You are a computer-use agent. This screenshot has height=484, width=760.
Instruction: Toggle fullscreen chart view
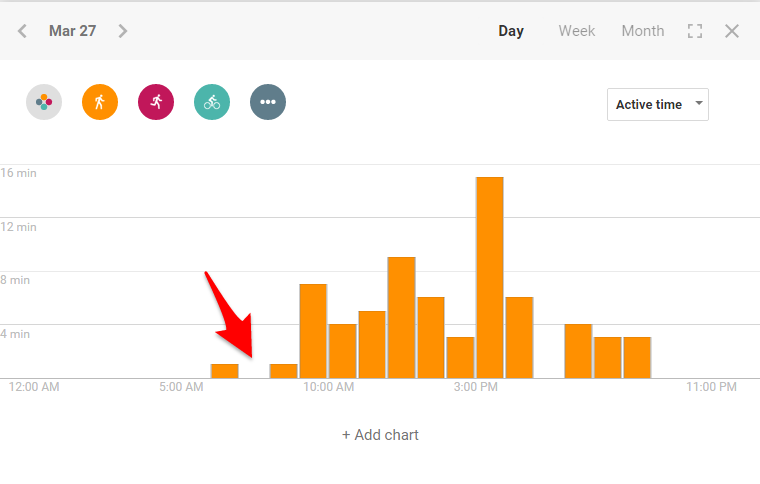point(695,31)
